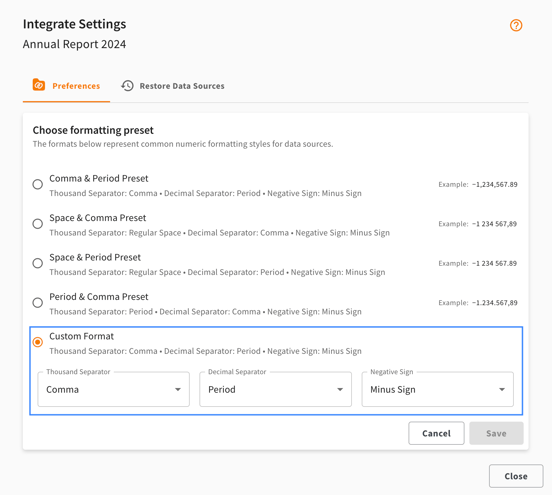Close the Integrate Settings dialog
The image size is (552, 495).
pos(516,476)
